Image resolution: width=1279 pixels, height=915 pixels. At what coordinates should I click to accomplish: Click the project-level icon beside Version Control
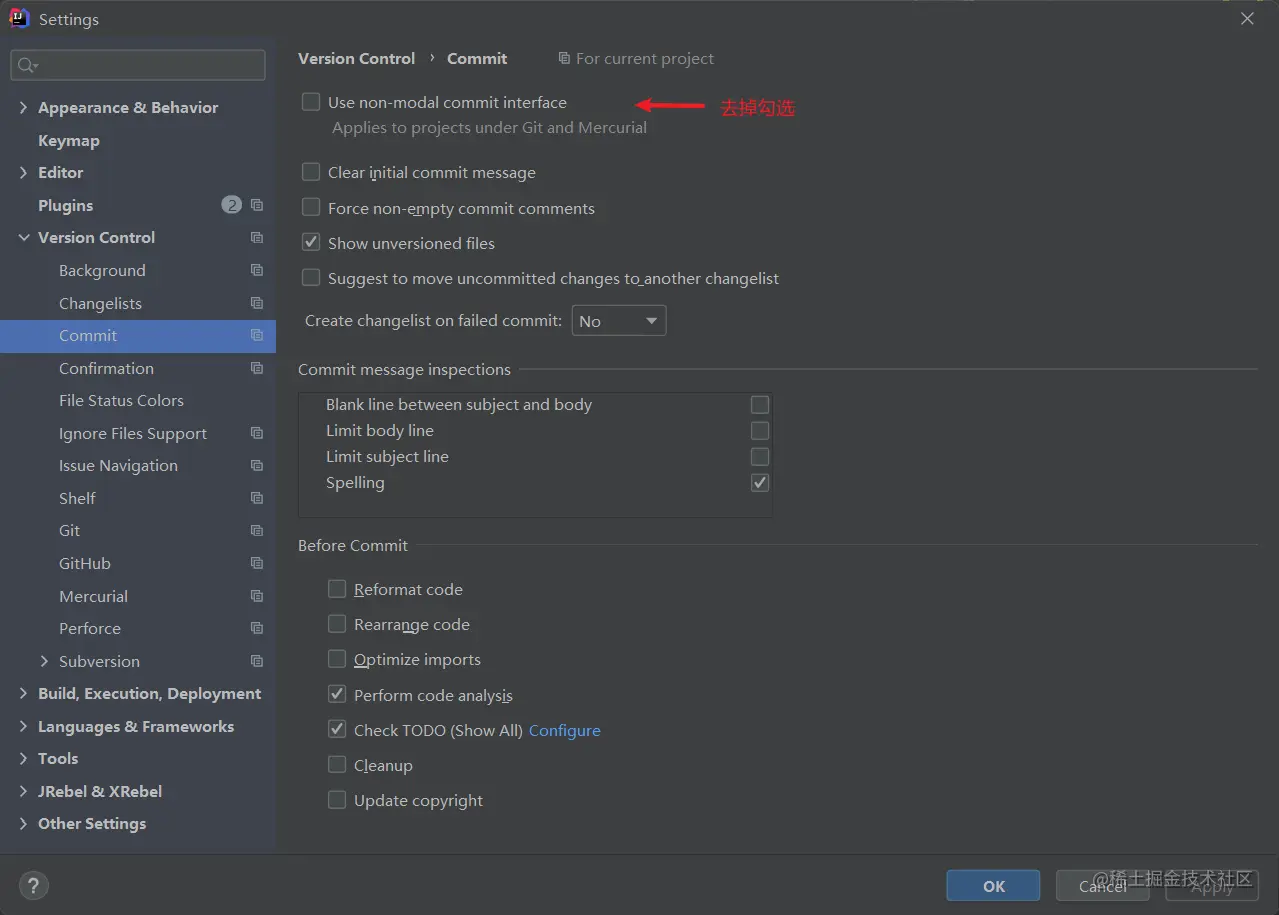point(257,237)
